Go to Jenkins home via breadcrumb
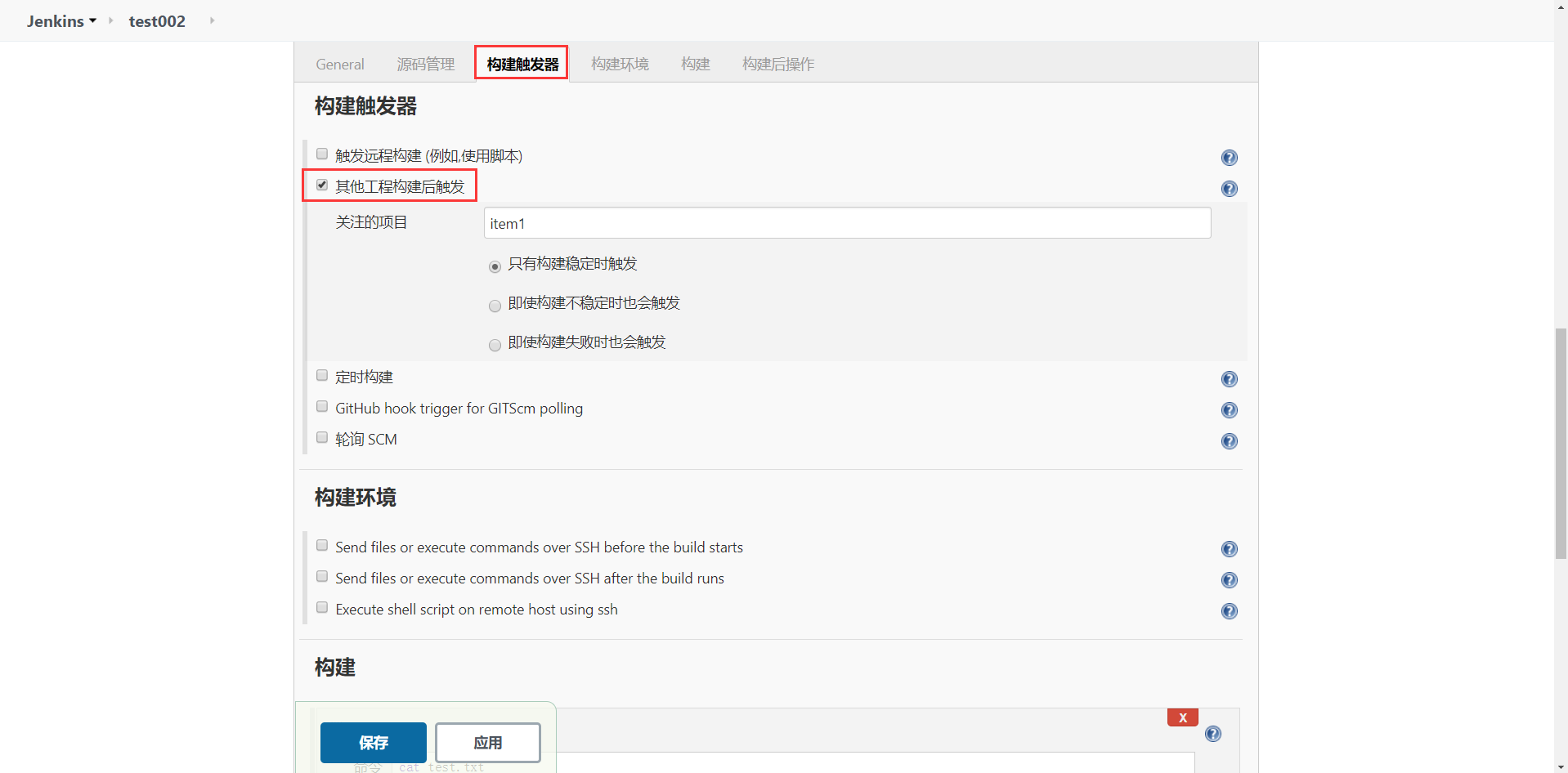This screenshot has width=1568, height=773. click(x=55, y=21)
